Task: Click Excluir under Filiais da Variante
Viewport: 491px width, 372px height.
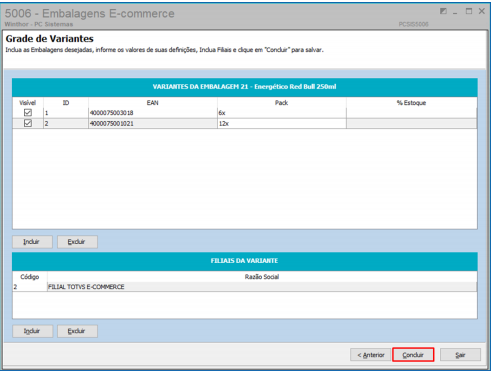Action: click(77, 331)
